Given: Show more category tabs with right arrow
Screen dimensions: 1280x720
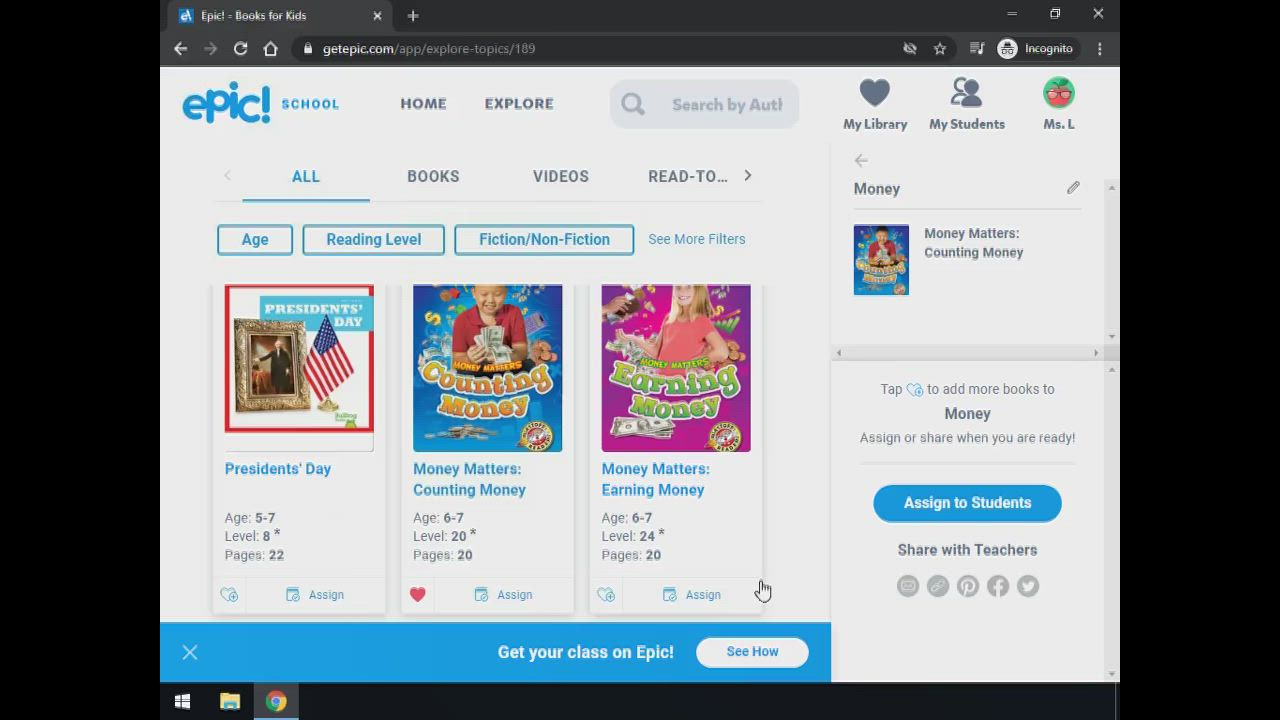Looking at the screenshot, I should [747, 176].
